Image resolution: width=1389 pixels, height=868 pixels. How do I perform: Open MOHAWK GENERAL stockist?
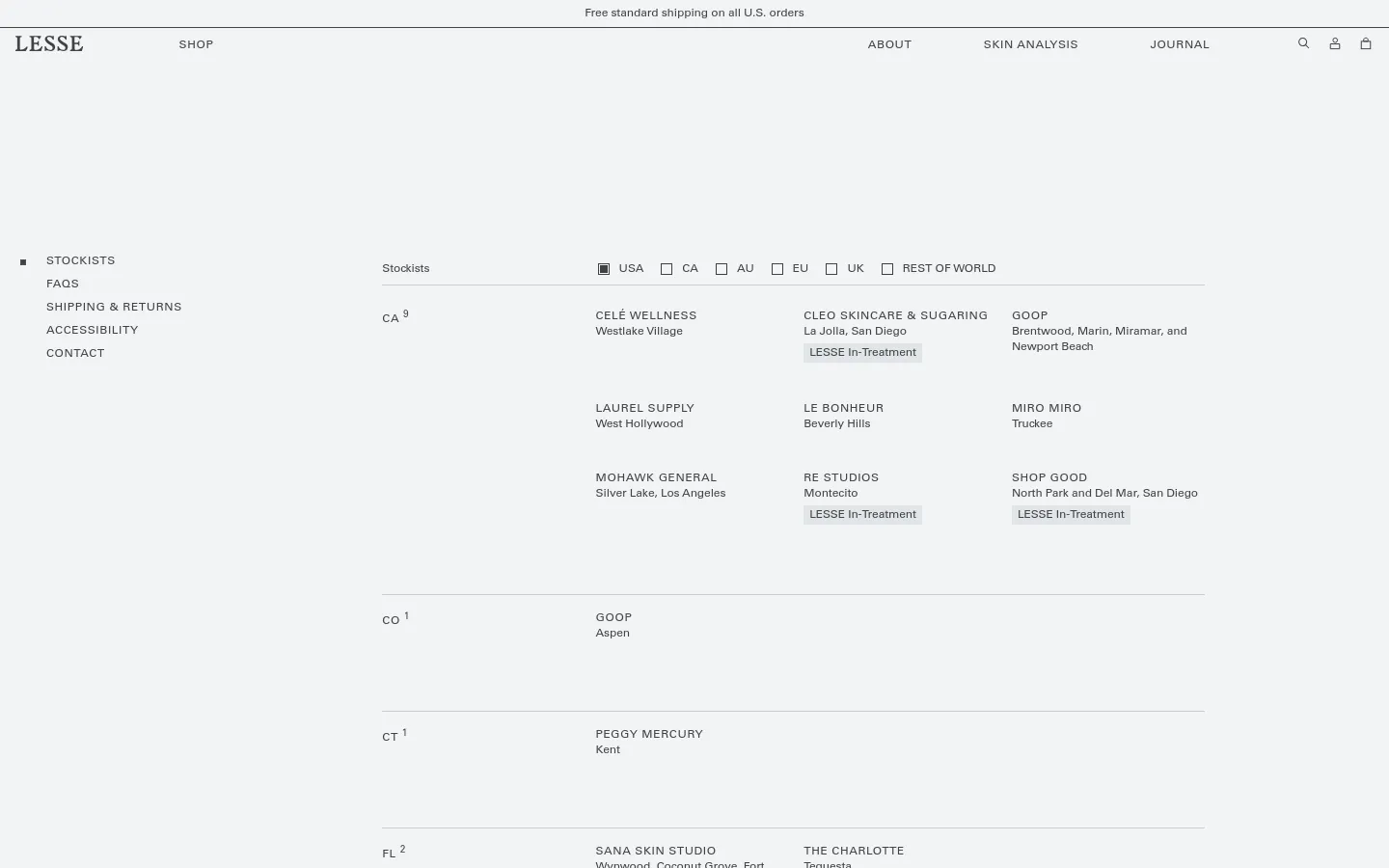pos(656,477)
